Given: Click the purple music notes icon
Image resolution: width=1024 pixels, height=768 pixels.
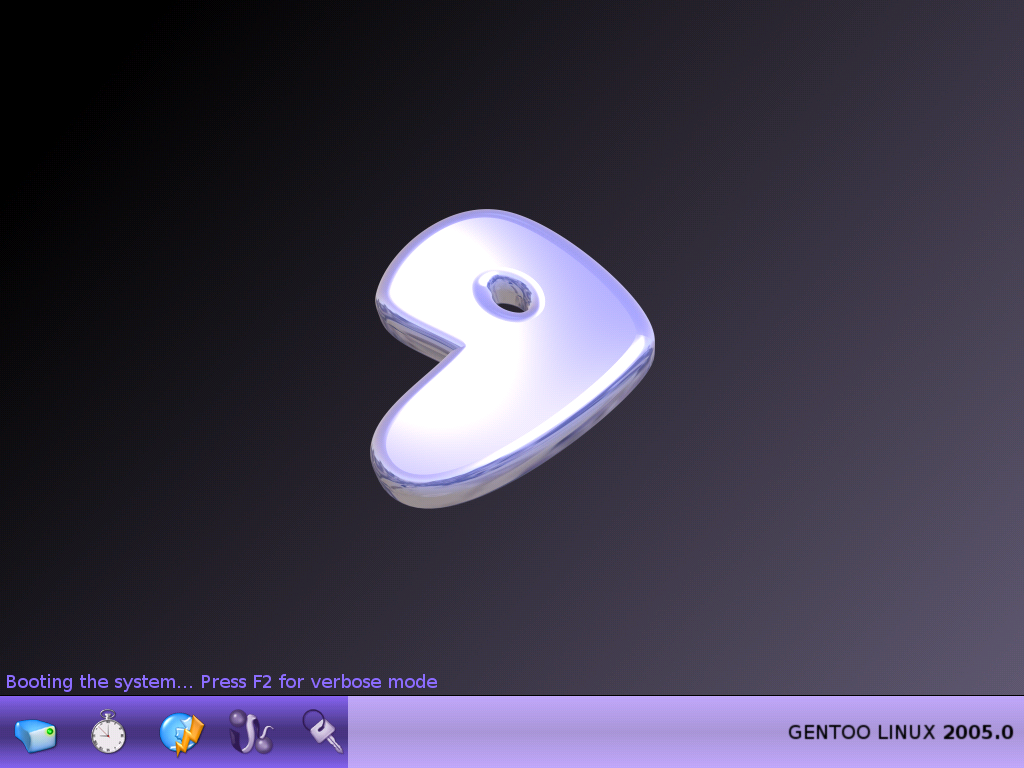Looking at the screenshot, I should (x=250, y=732).
